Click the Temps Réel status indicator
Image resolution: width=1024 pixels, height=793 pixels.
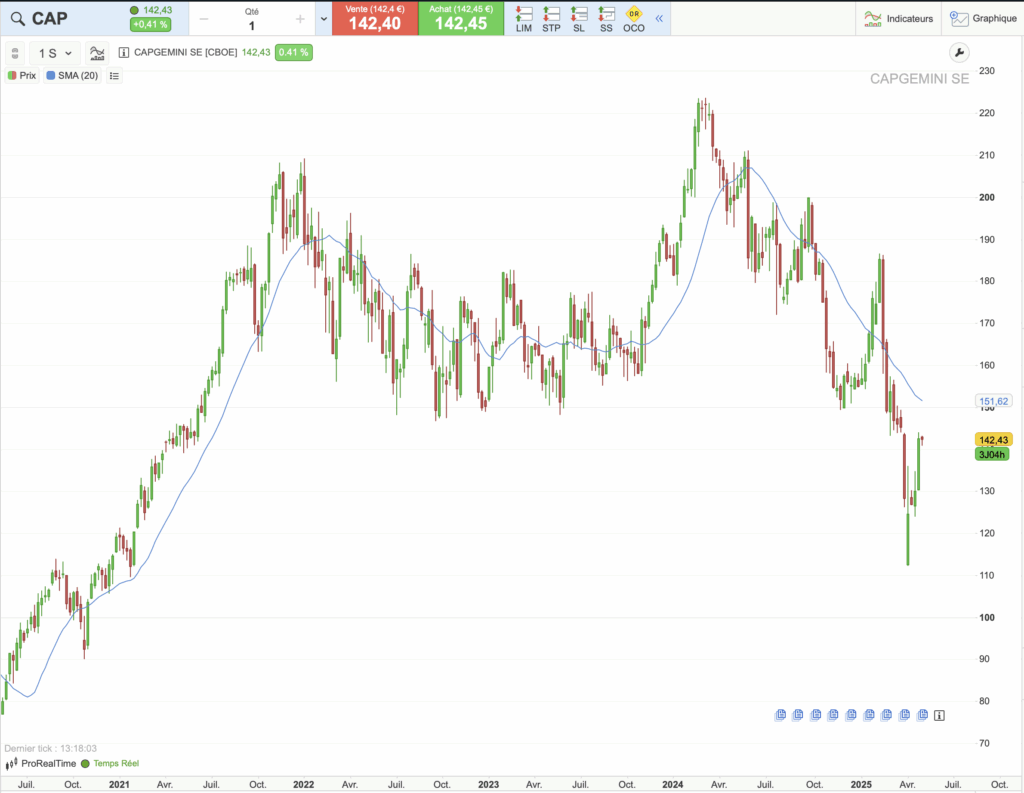pos(110,764)
